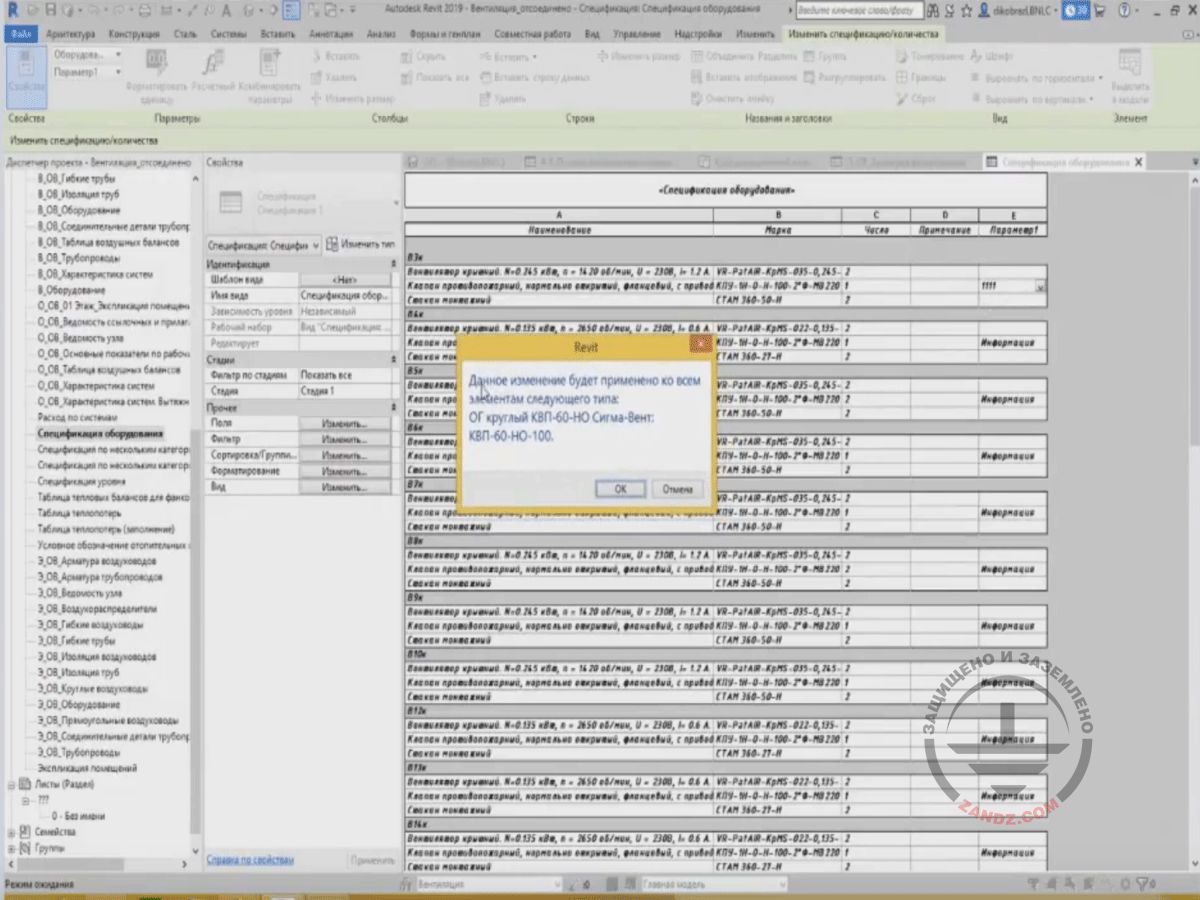Click Разгруппировать ribbon command

[846, 77]
